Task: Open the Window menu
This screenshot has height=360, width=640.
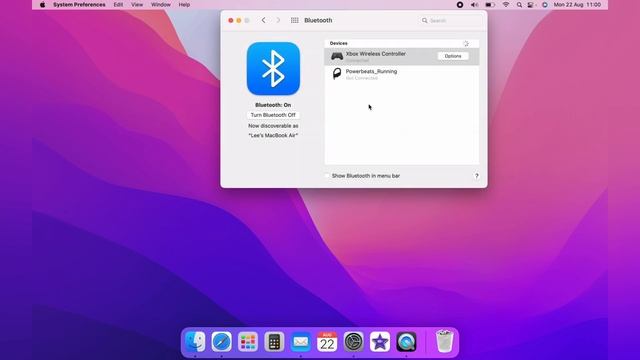Action: 161,5
